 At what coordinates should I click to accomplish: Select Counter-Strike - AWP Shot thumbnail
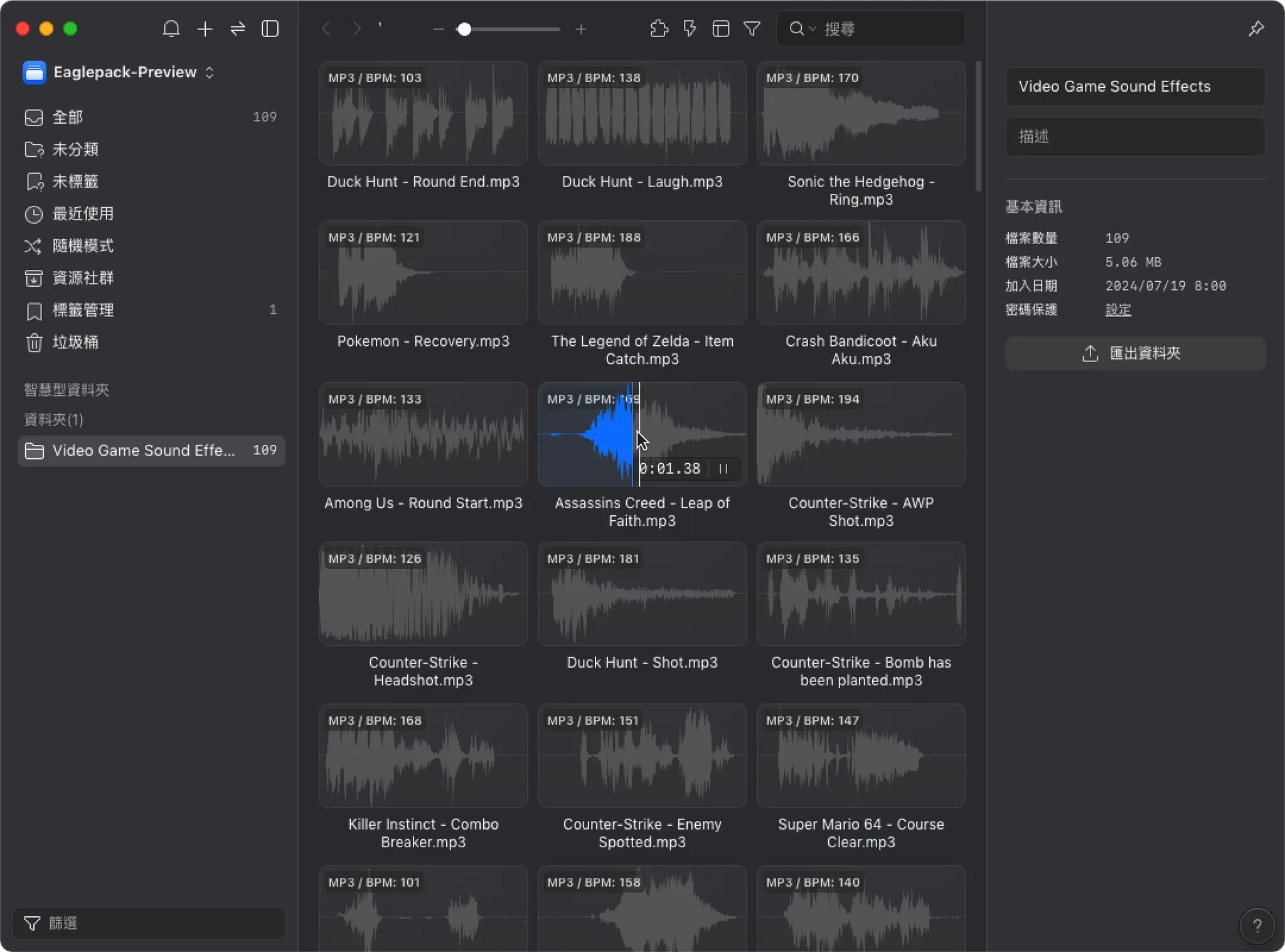[861, 434]
